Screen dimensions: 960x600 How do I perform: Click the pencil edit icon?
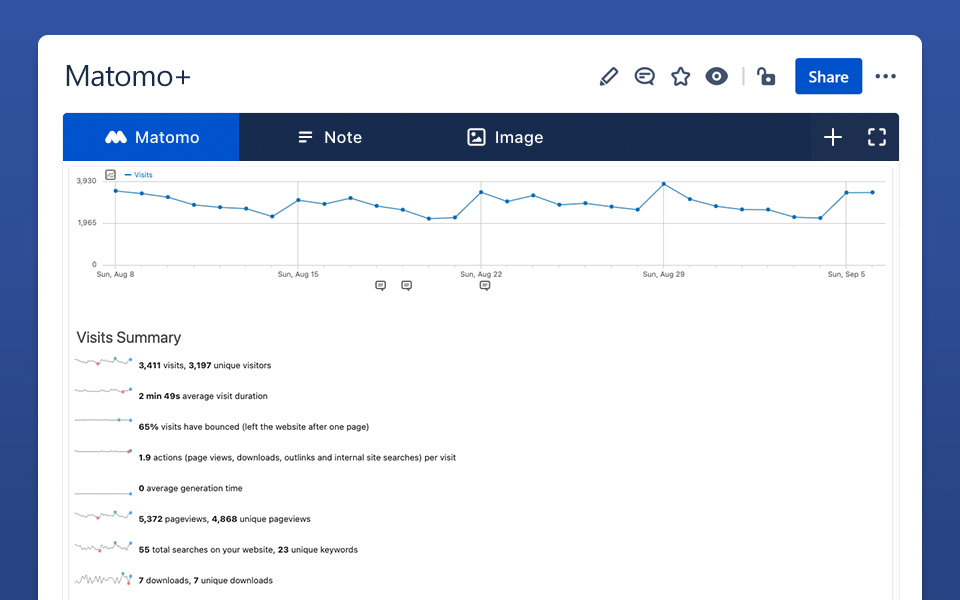coord(609,77)
